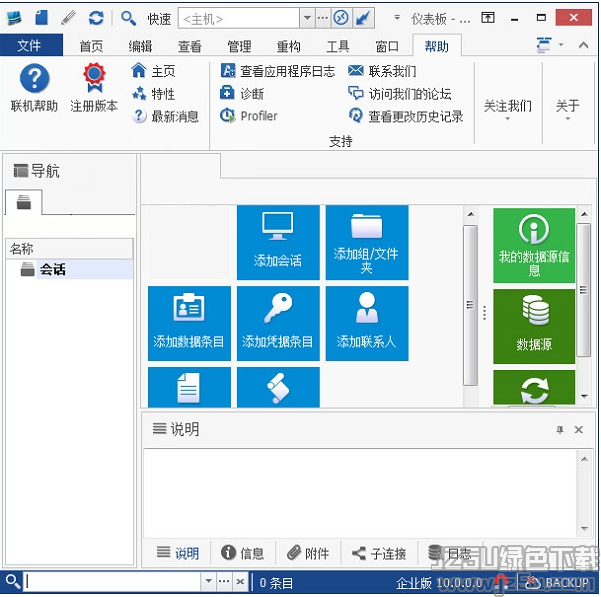
Task: Click the 添加会话 add session tile
Action: (278, 242)
